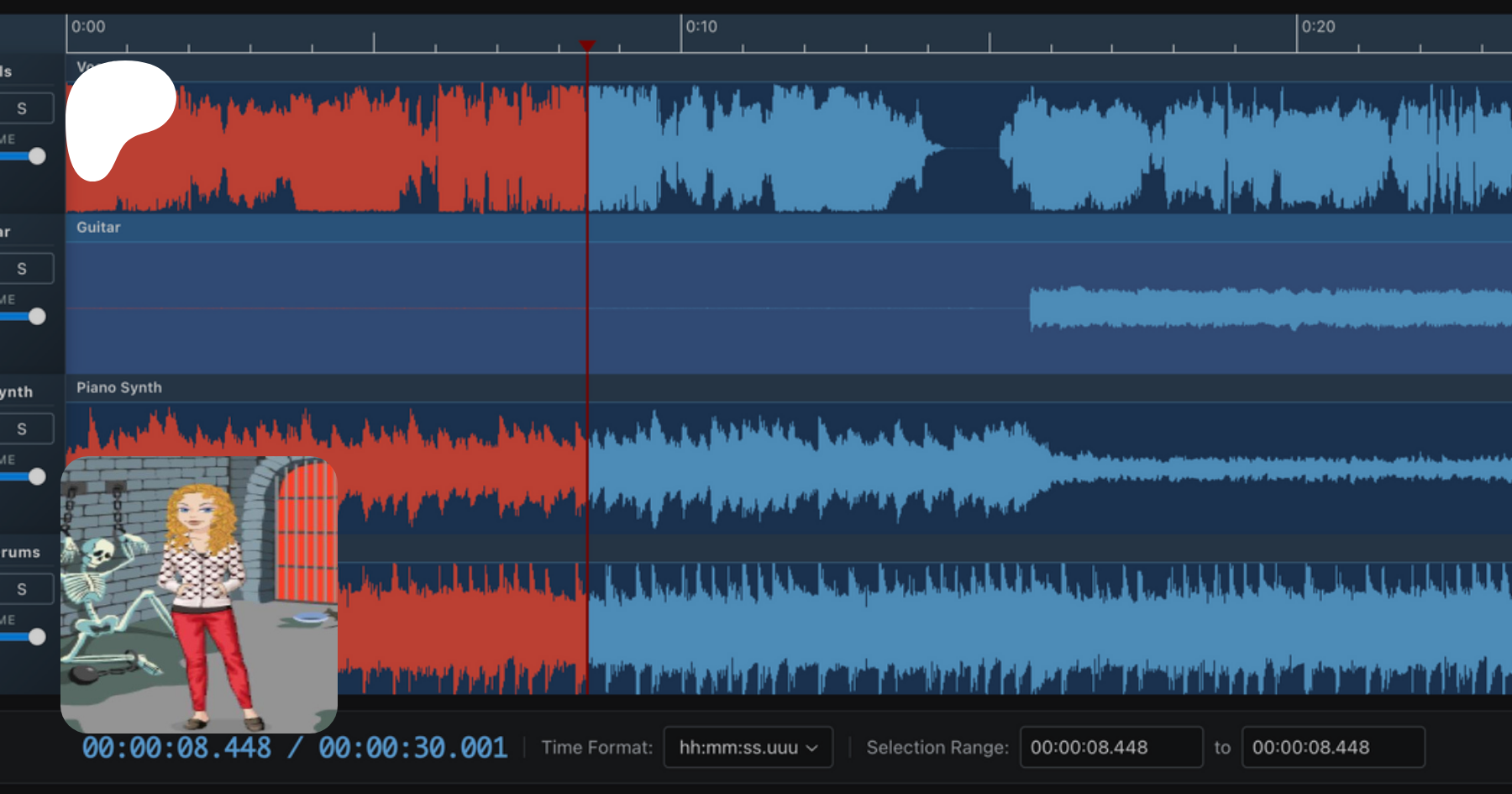Screen dimensions: 1512x794
Task: Click the 0:20 mark on the timeline ruler
Action: point(1297,34)
